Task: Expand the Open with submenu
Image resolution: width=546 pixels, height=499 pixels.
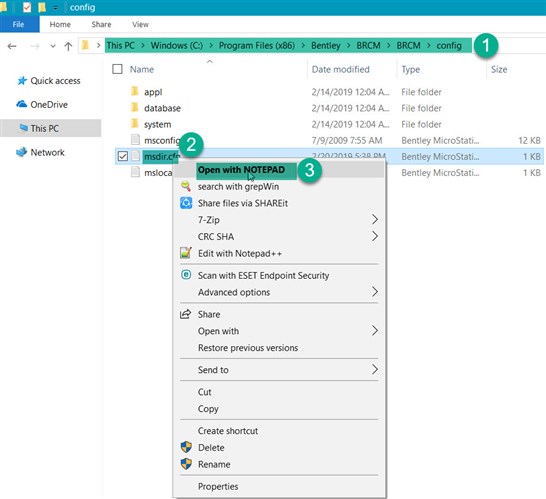Action: [279, 331]
